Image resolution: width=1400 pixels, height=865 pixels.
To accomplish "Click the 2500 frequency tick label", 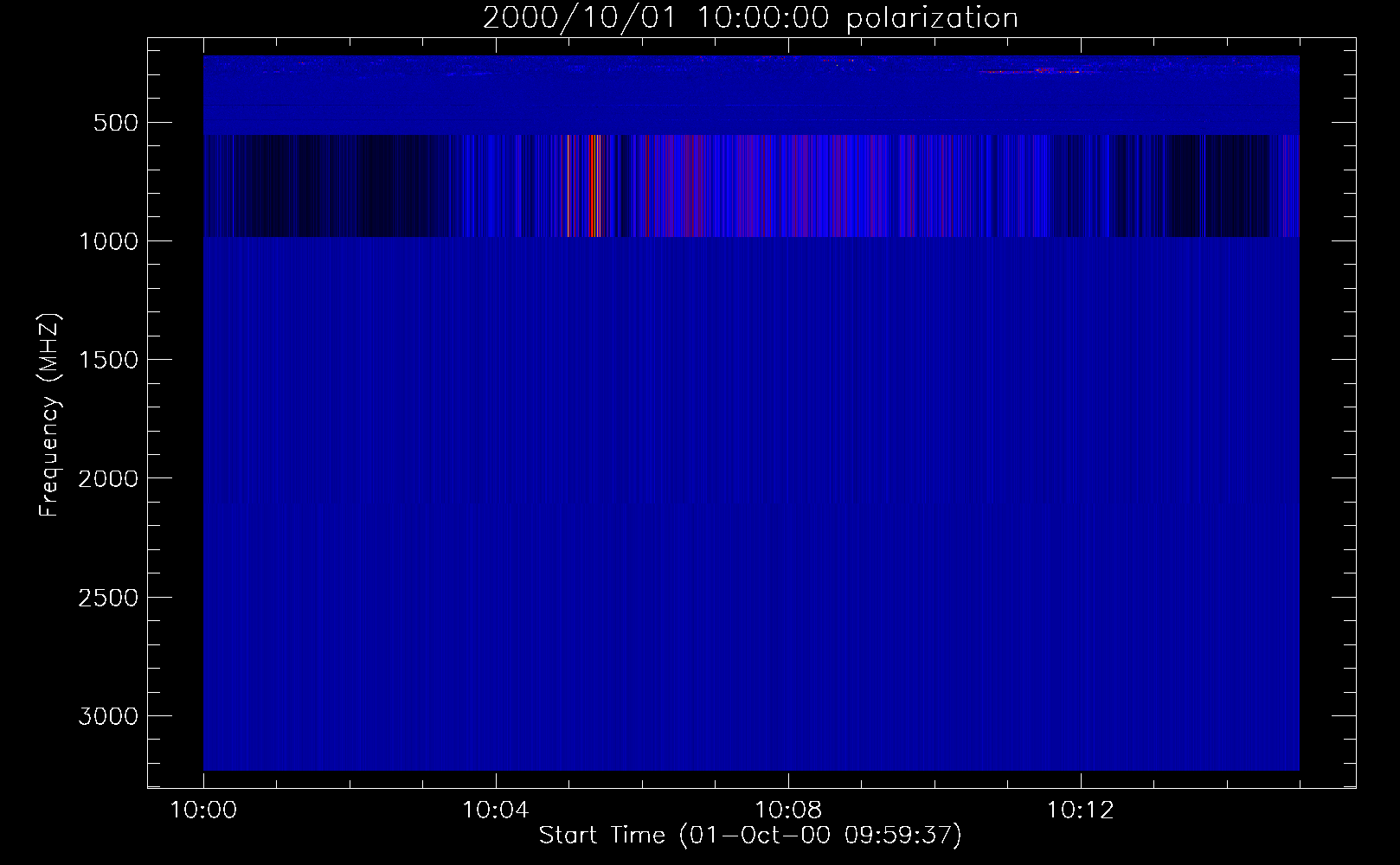I will point(108,598).
